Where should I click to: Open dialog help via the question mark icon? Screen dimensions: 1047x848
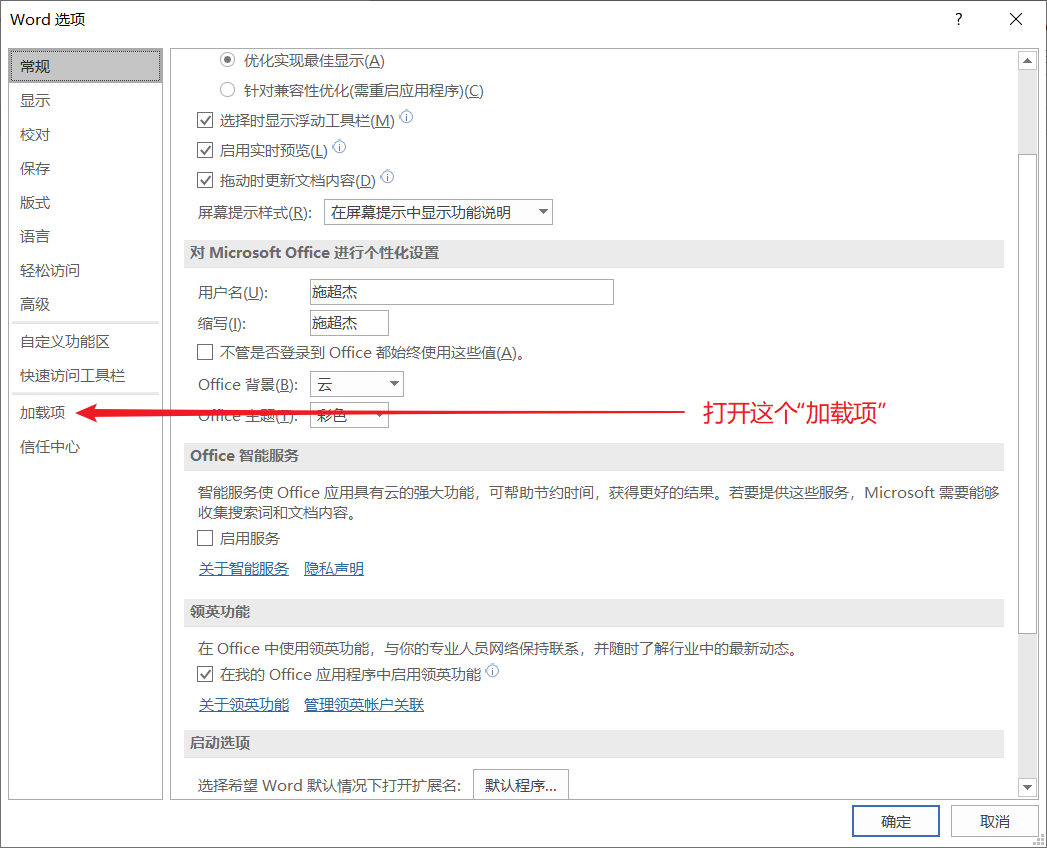(958, 19)
